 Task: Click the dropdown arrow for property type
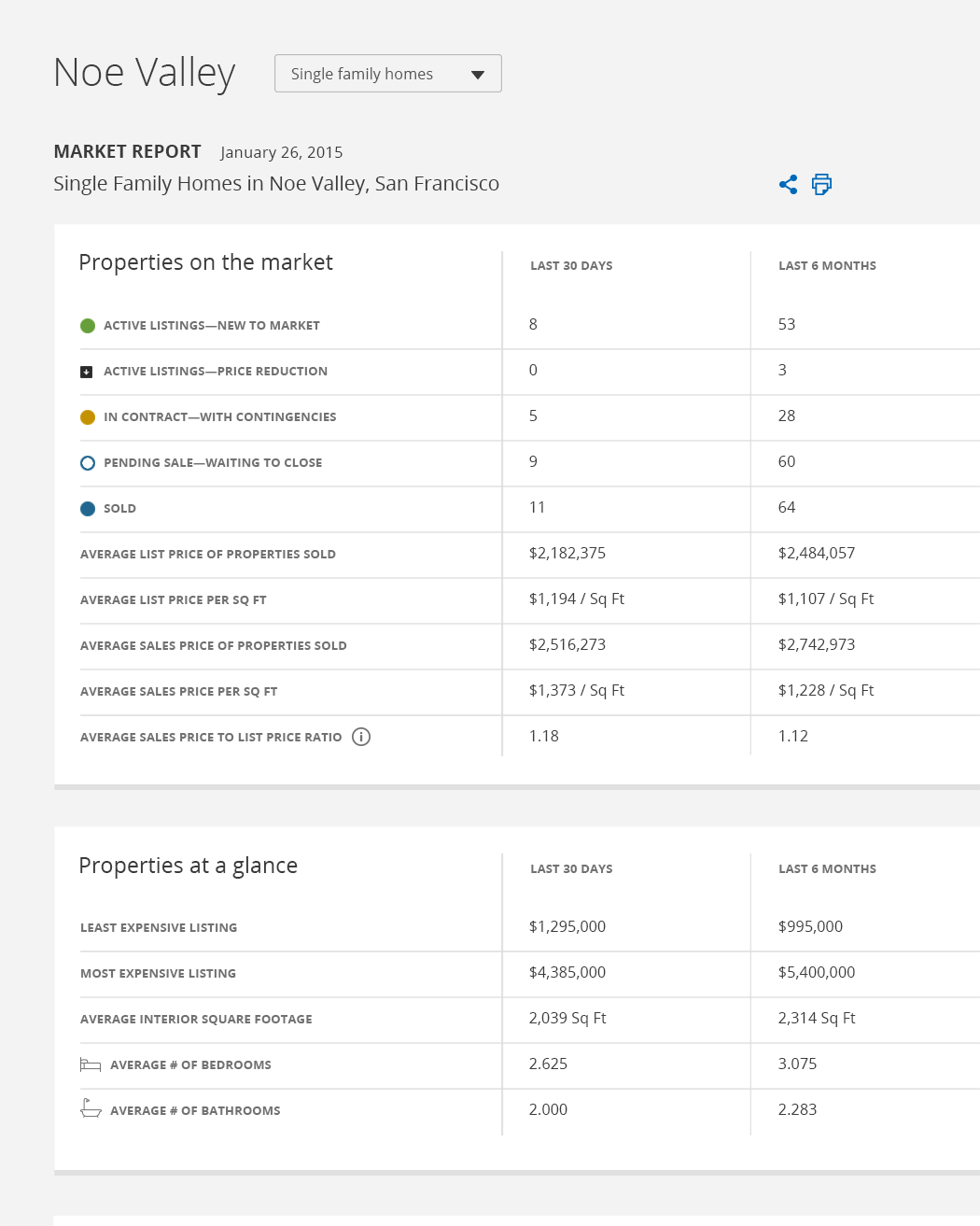pos(478,75)
